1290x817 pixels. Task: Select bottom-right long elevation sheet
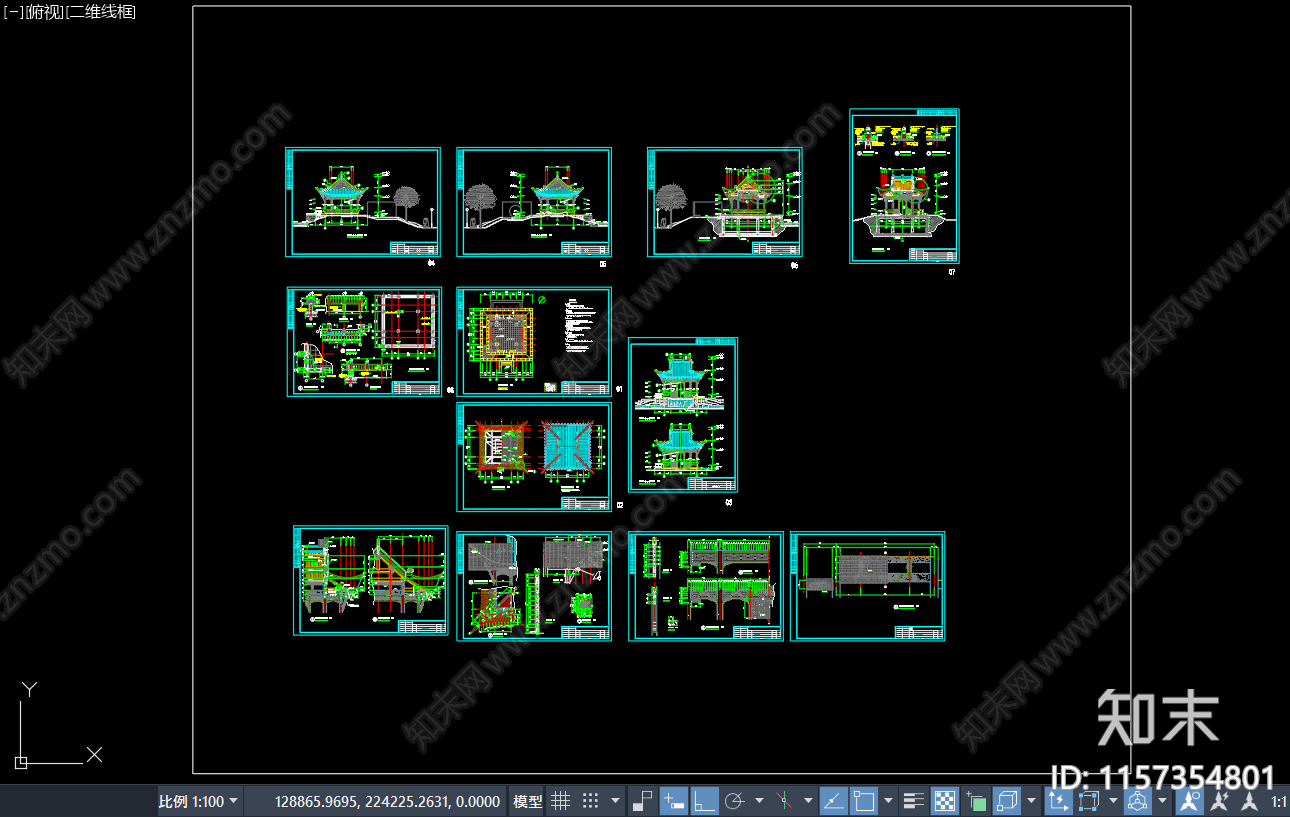868,586
